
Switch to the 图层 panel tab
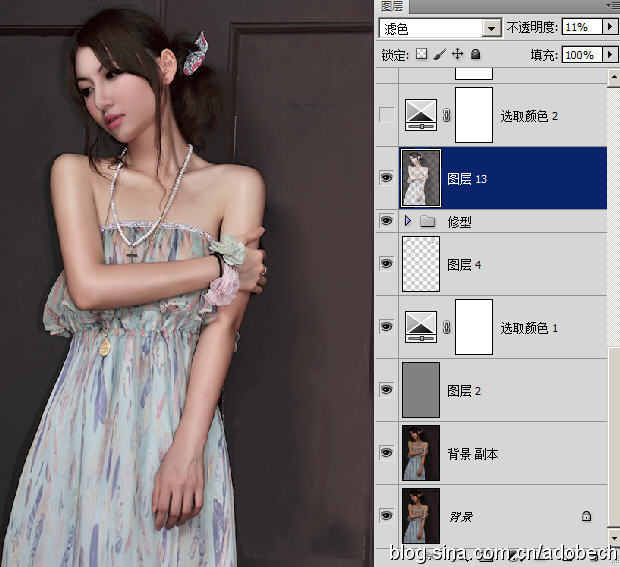point(391,5)
